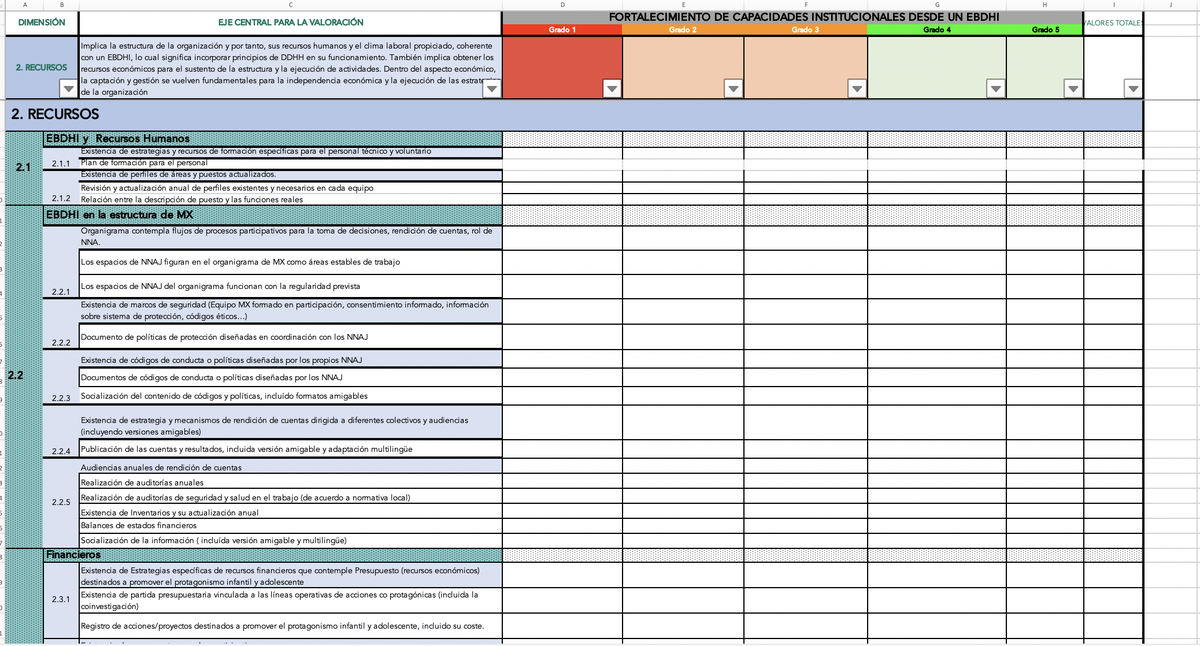Screen dimensions: 1200x646
Task: Select Socialización del contenido de códigos y políticas
Action: 290,397
